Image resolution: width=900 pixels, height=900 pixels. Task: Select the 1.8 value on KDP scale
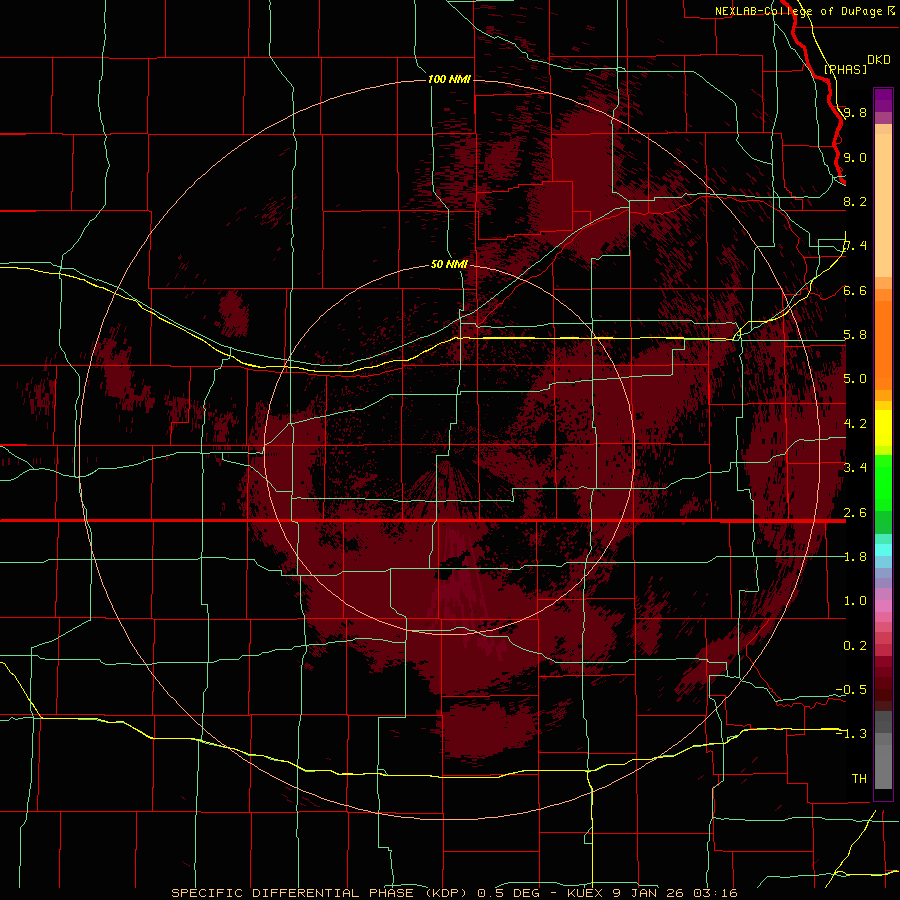(x=855, y=557)
